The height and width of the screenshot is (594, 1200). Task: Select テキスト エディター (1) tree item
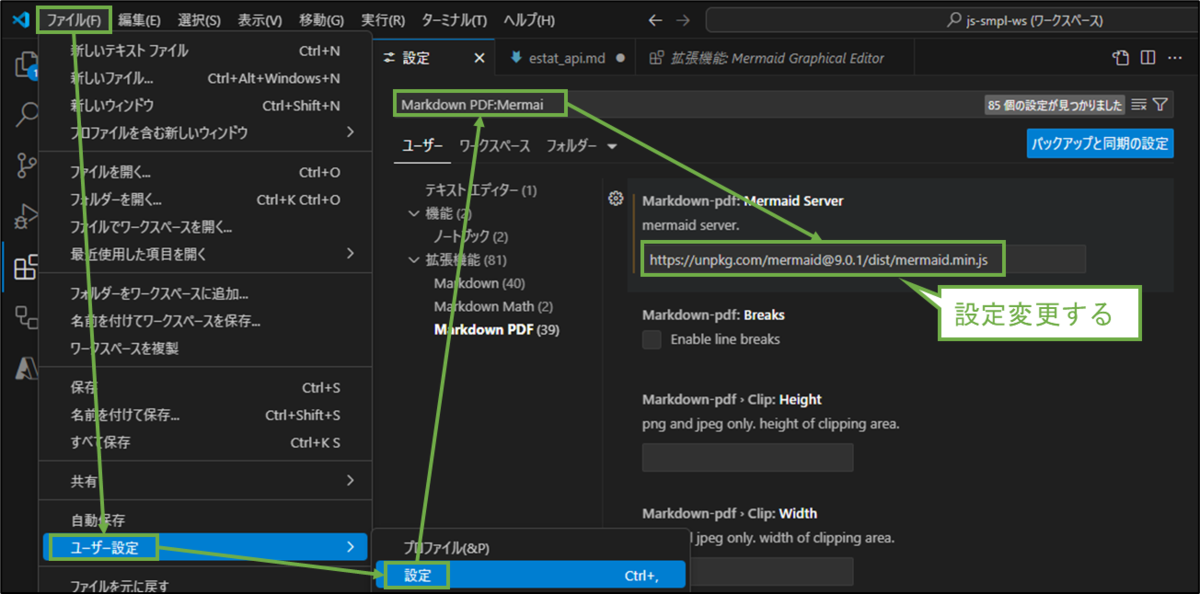[x=481, y=190]
